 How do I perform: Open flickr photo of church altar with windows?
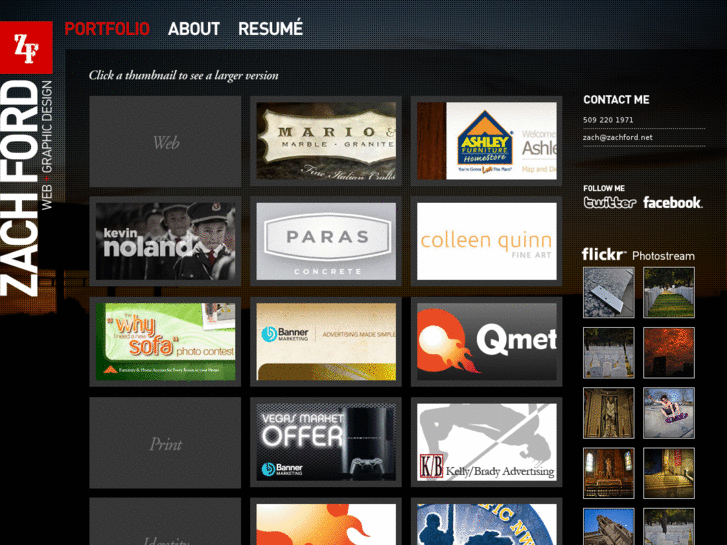click(x=608, y=473)
